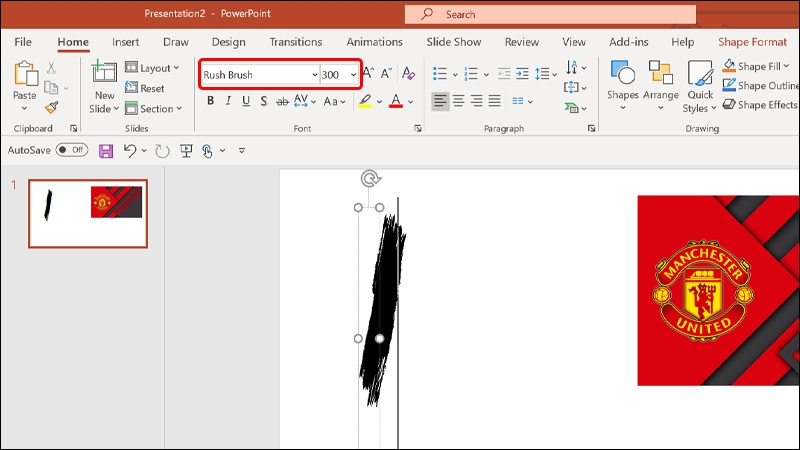This screenshot has height=450, width=800.
Task: Decrease the list indent level
Action: click(x=504, y=74)
